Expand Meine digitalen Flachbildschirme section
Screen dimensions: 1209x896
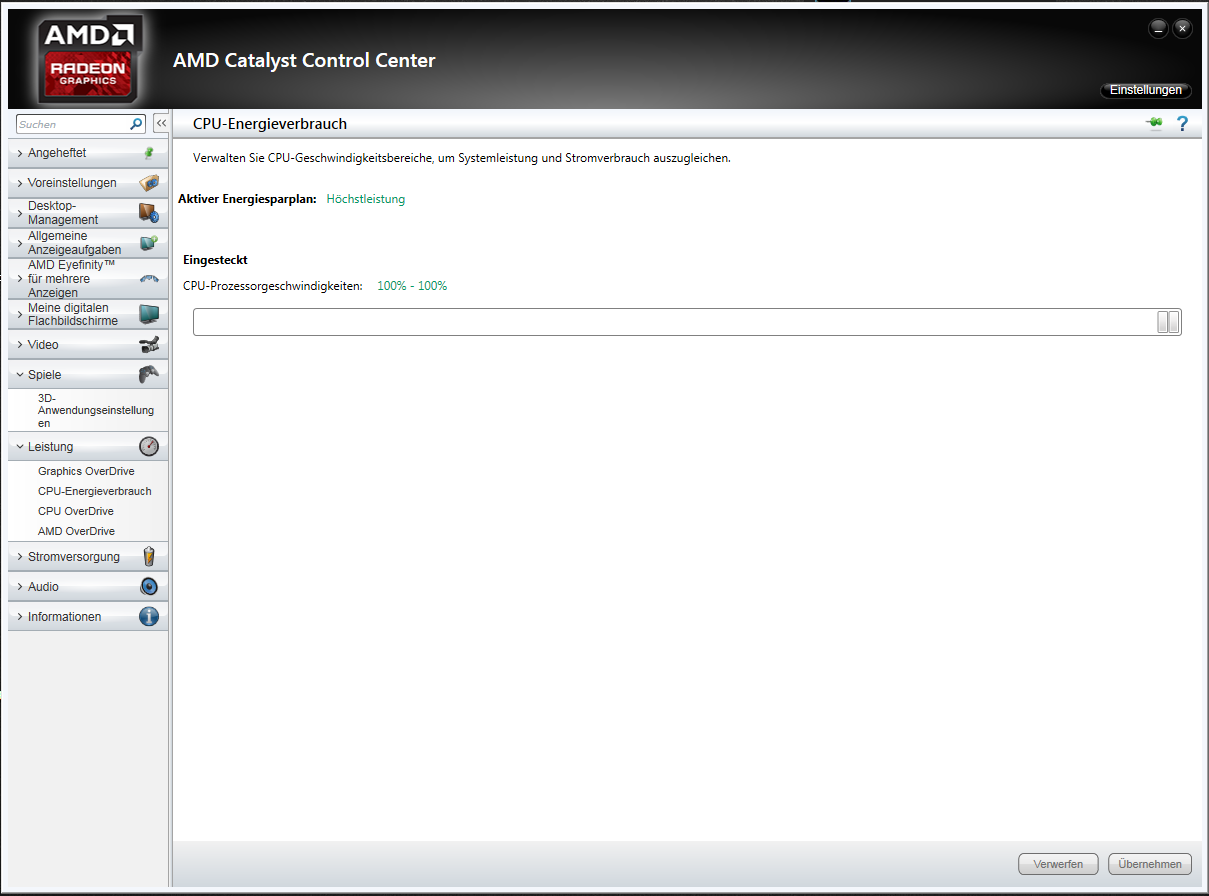point(88,315)
